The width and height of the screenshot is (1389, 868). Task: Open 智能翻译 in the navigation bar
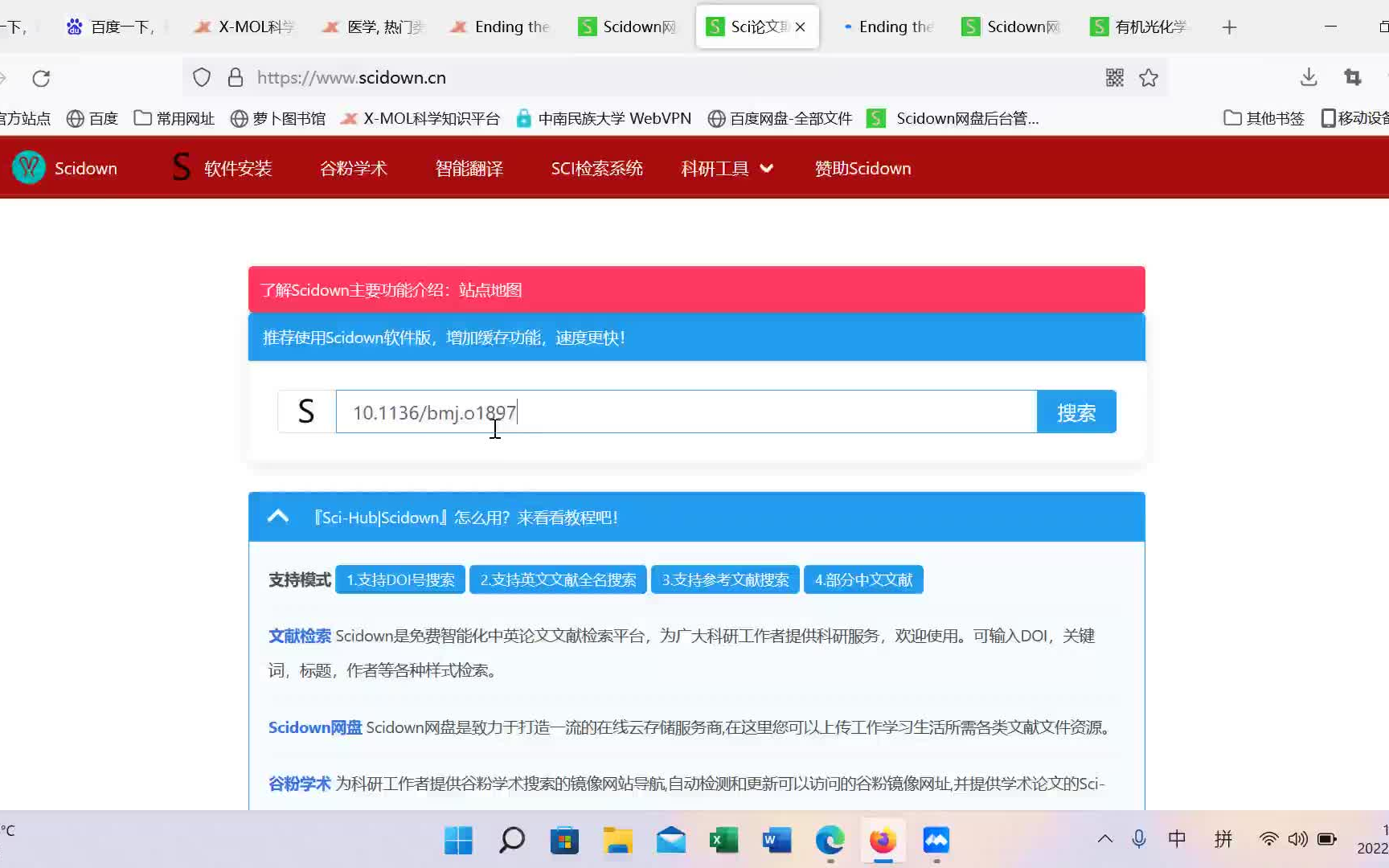click(469, 169)
